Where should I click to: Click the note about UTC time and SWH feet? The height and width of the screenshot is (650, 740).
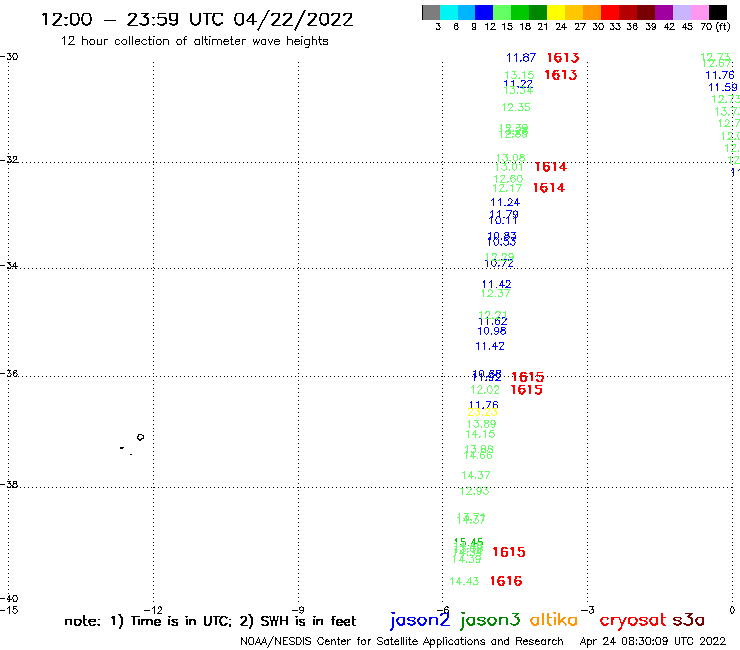210,621
